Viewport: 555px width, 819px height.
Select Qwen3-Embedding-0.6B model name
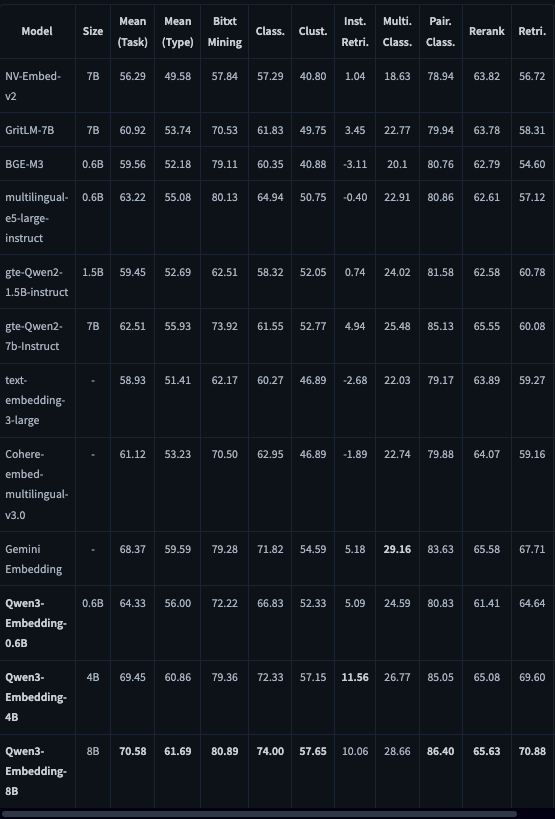pos(36,623)
